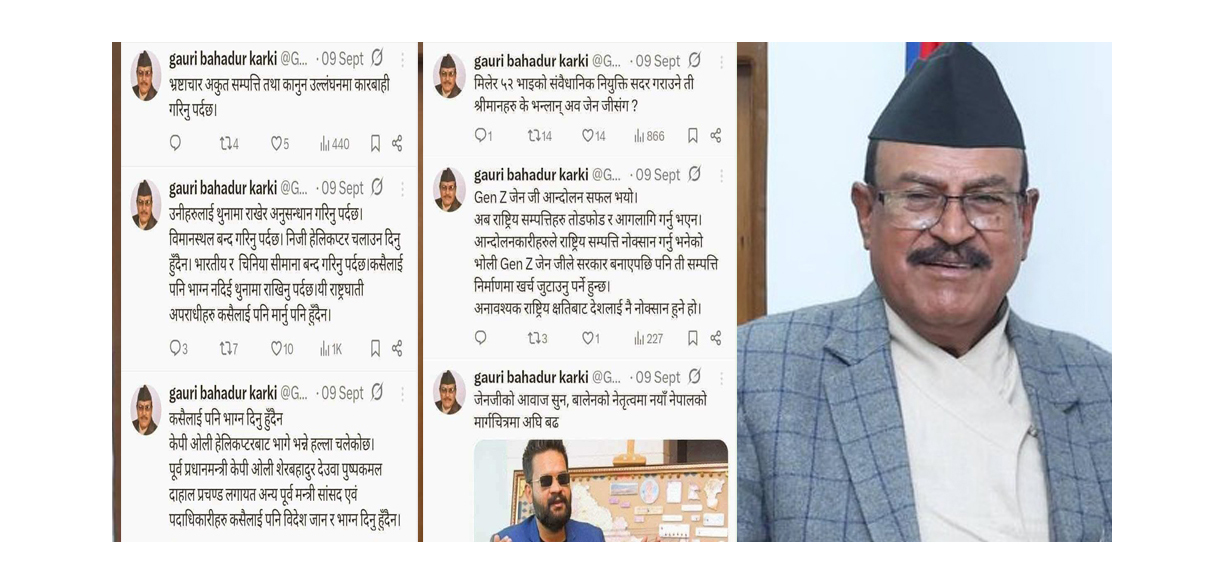Screen dimensions: 1210x588
Task: Share the tweet with 1K views
Action: (x=397, y=348)
